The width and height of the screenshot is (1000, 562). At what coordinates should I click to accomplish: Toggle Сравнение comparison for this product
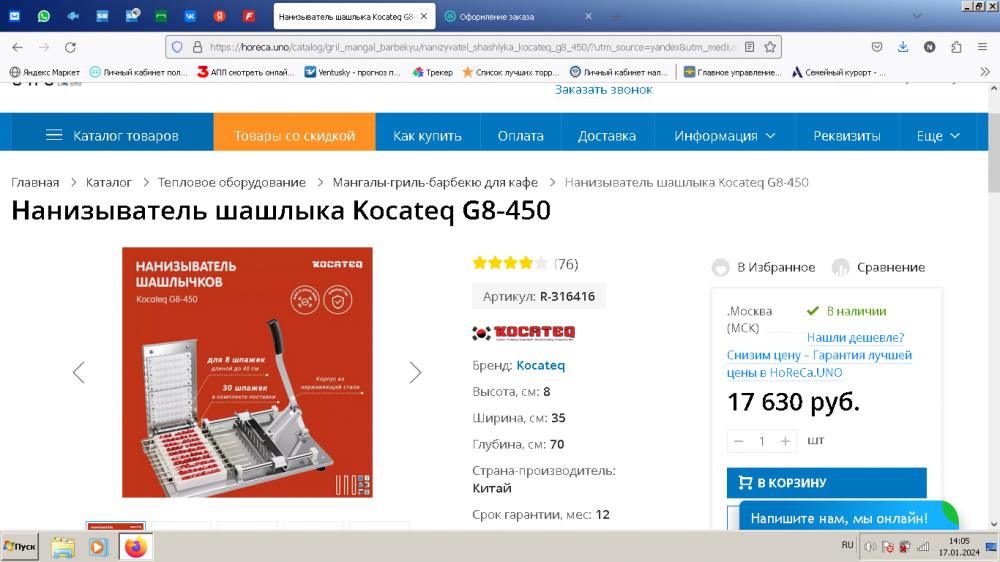pyautogui.click(x=878, y=267)
